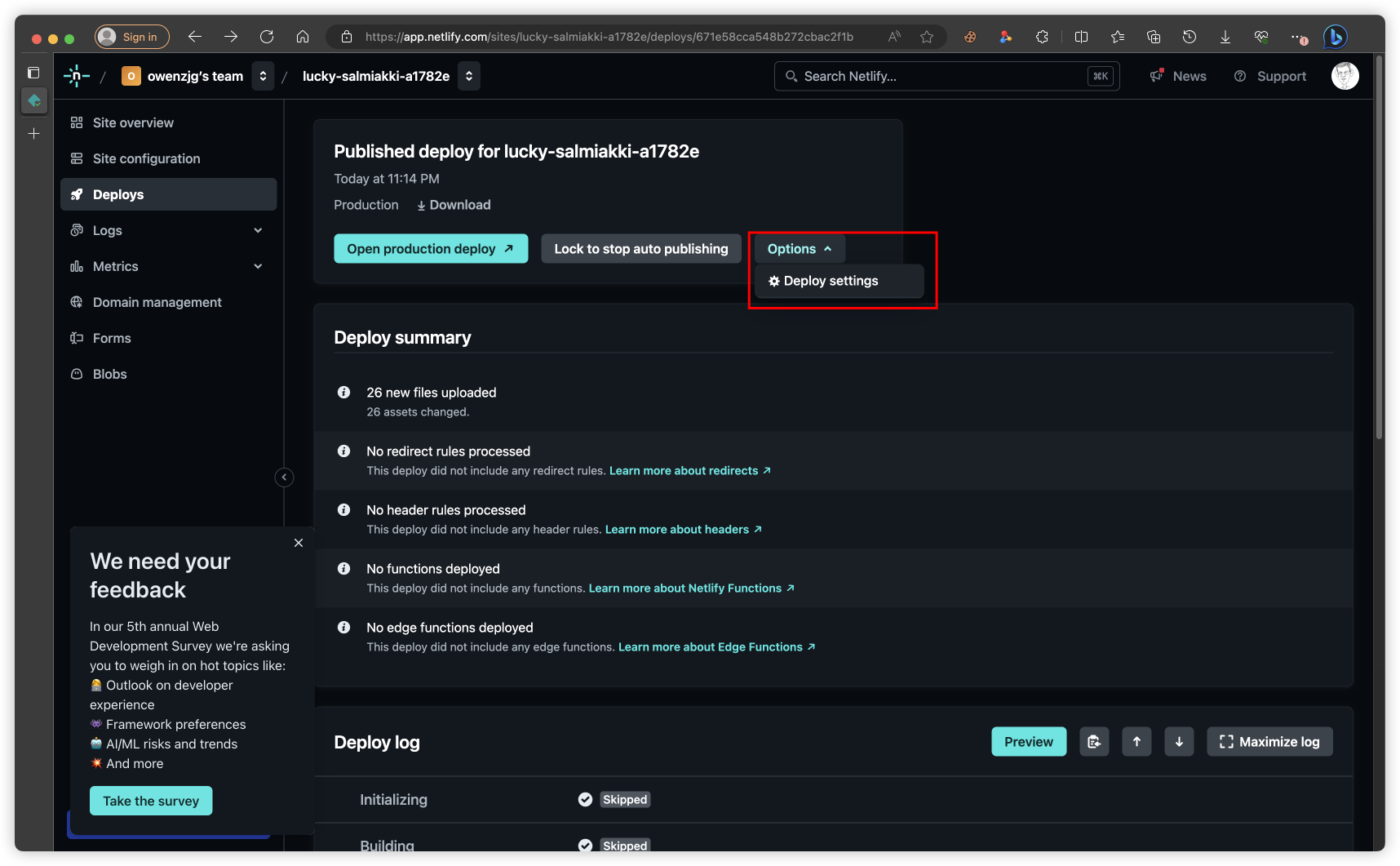Download the deploy

pyautogui.click(x=454, y=205)
